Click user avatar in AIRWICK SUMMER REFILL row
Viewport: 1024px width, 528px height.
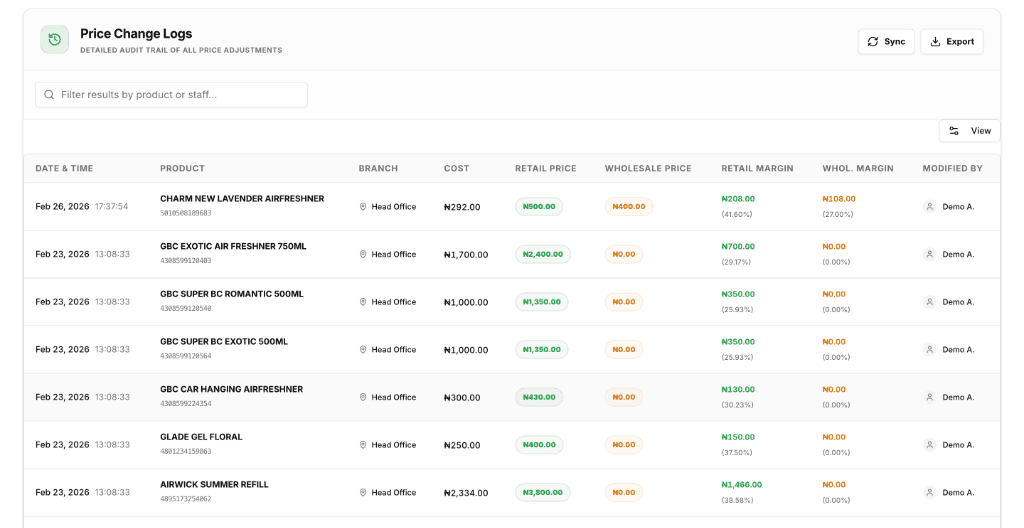click(929, 493)
